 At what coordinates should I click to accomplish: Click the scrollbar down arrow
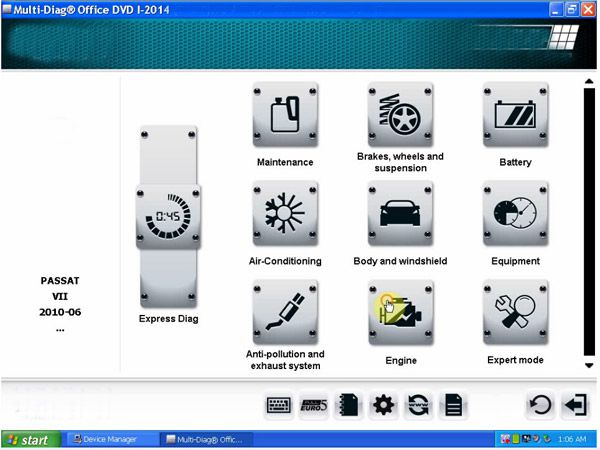pyautogui.click(x=589, y=365)
